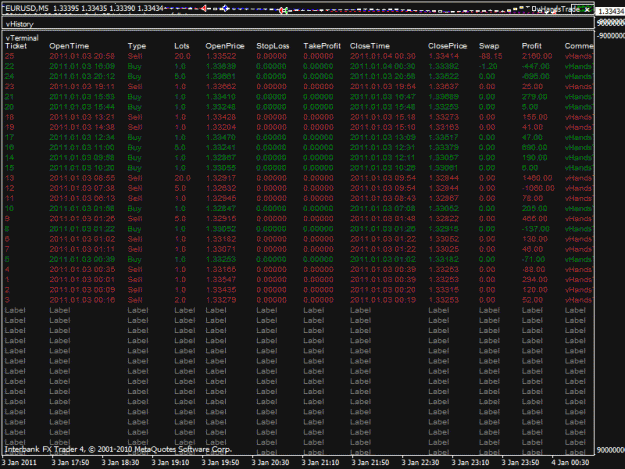
Task: Click the Interbank FX Trader 4 copyright text
Action: 118,449
